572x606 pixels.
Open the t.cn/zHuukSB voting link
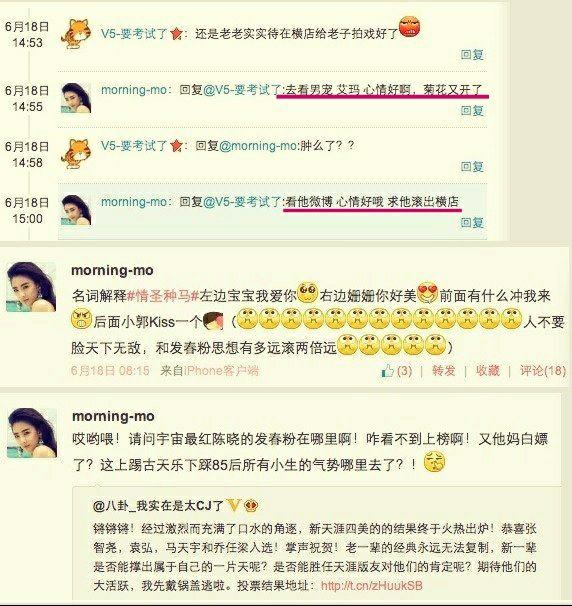[x=371, y=585]
